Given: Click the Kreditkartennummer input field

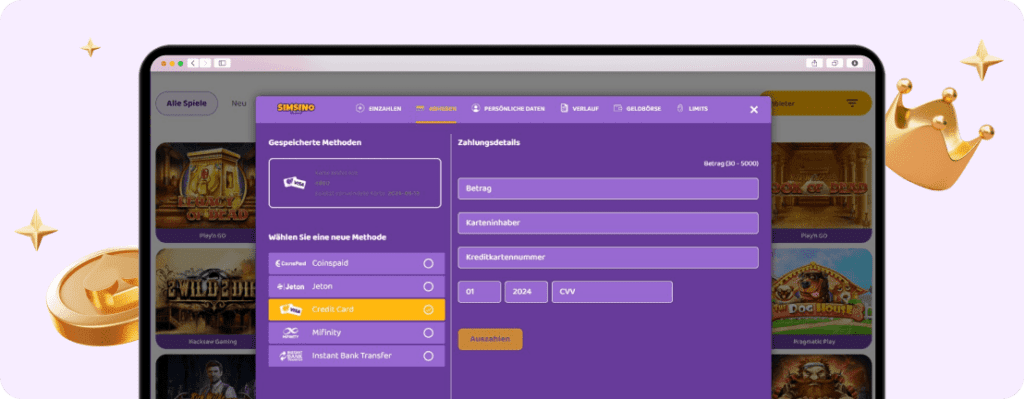Looking at the screenshot, I should click(x=608, y=257).
